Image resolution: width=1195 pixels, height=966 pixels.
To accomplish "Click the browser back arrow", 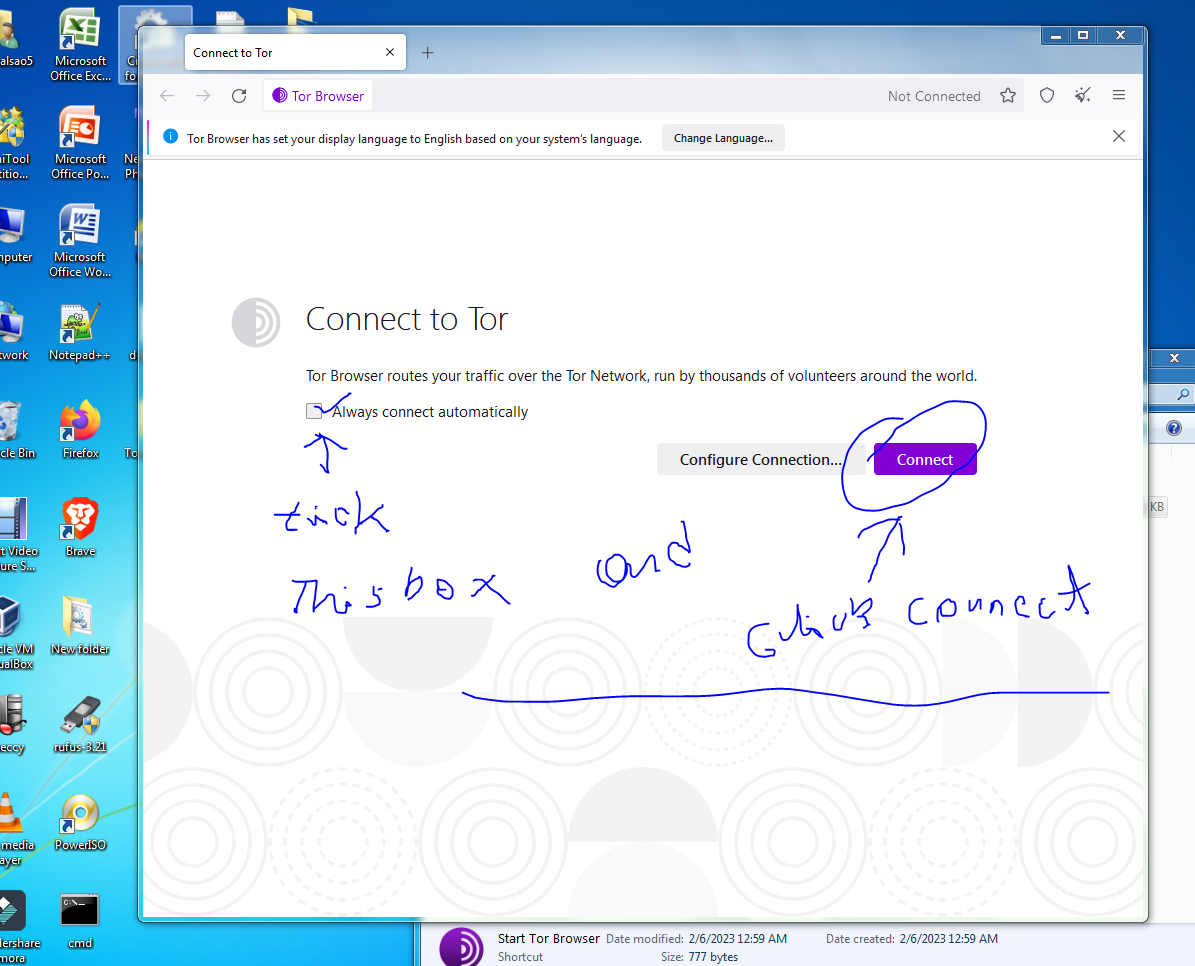I will tap(167, 95).
